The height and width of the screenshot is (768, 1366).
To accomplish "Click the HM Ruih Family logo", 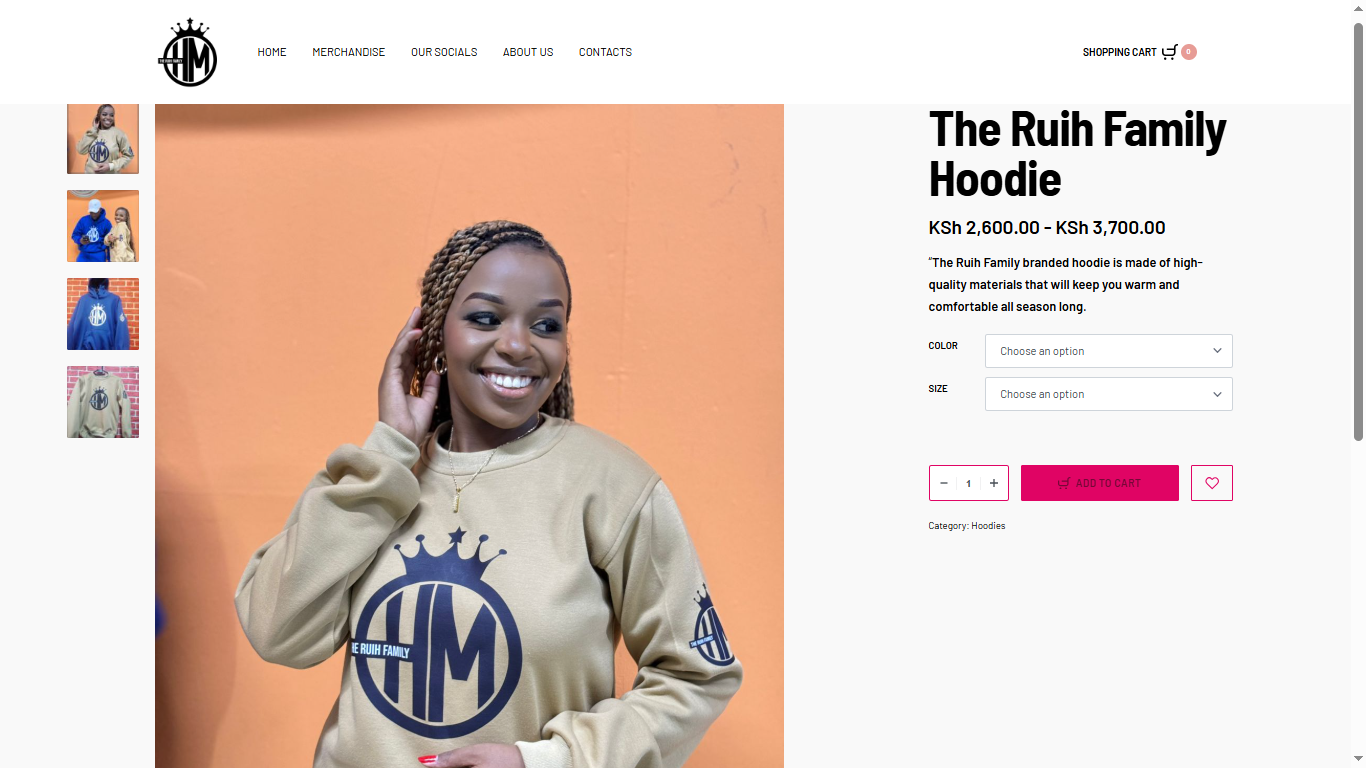I will tap(188, 52).
